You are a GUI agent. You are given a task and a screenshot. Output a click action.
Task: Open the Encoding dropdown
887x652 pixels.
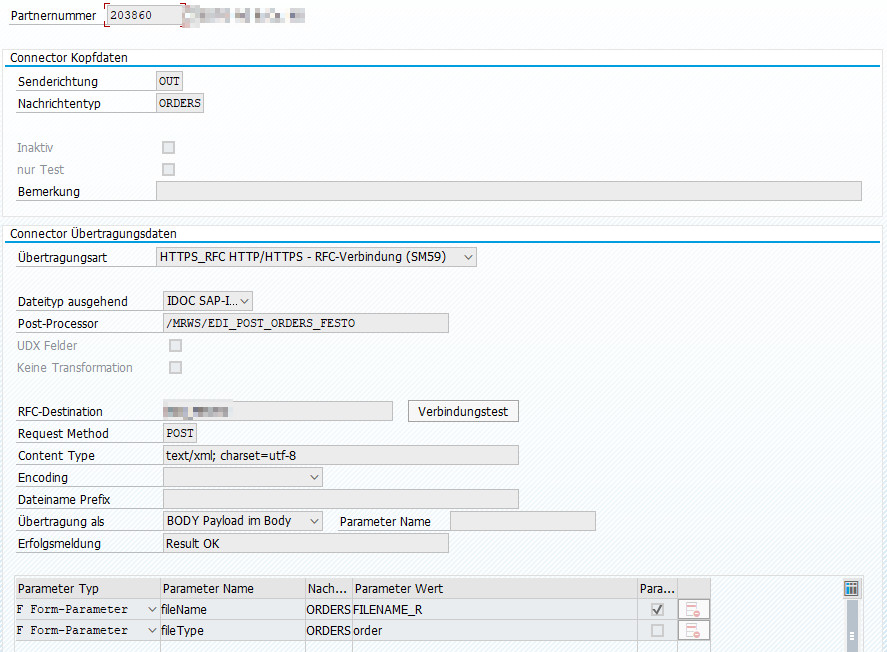242,478
